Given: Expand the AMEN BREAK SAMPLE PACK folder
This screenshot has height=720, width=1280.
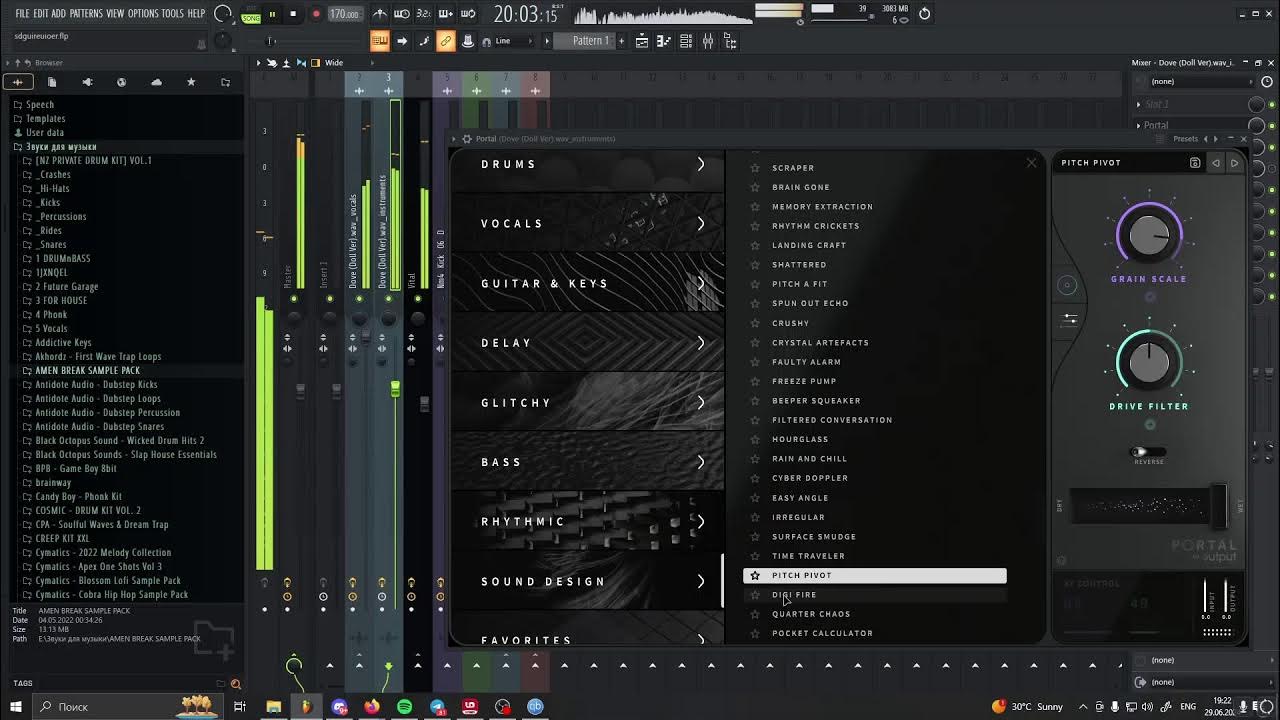Looking at the screenshot, I should pos(87,370).
